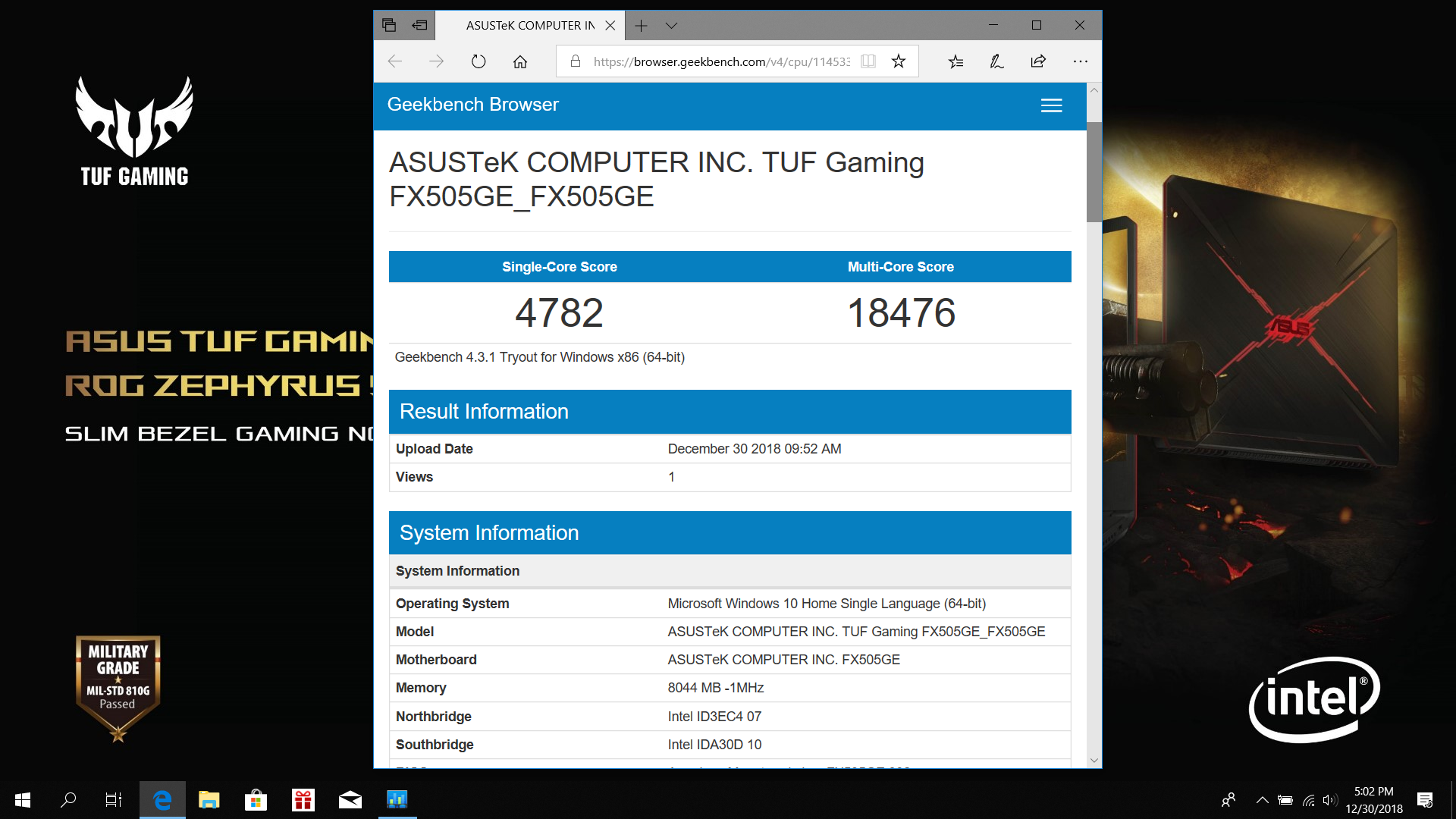
Task: Open a new tab with plus button
Action: pyautogui.click(x=641, y=25)
